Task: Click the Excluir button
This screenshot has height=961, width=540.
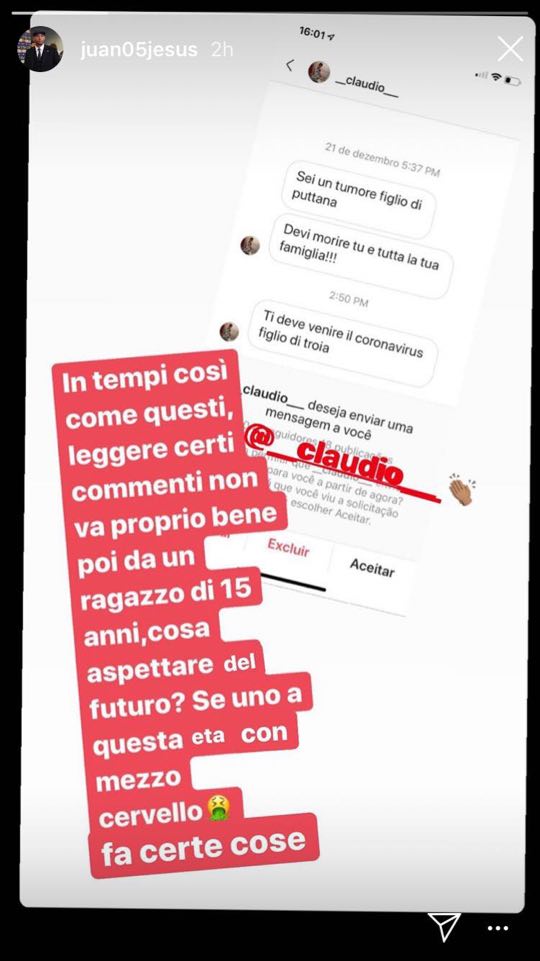Action: pyautogui.click(x=288, y=547)
